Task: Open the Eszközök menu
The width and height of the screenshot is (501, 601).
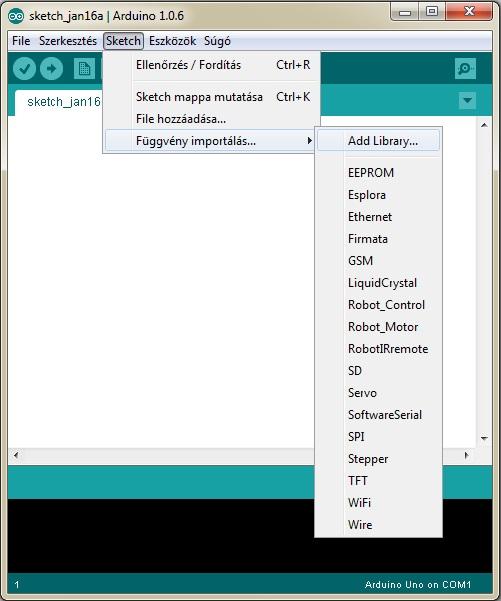Action: tap(172, 41)
